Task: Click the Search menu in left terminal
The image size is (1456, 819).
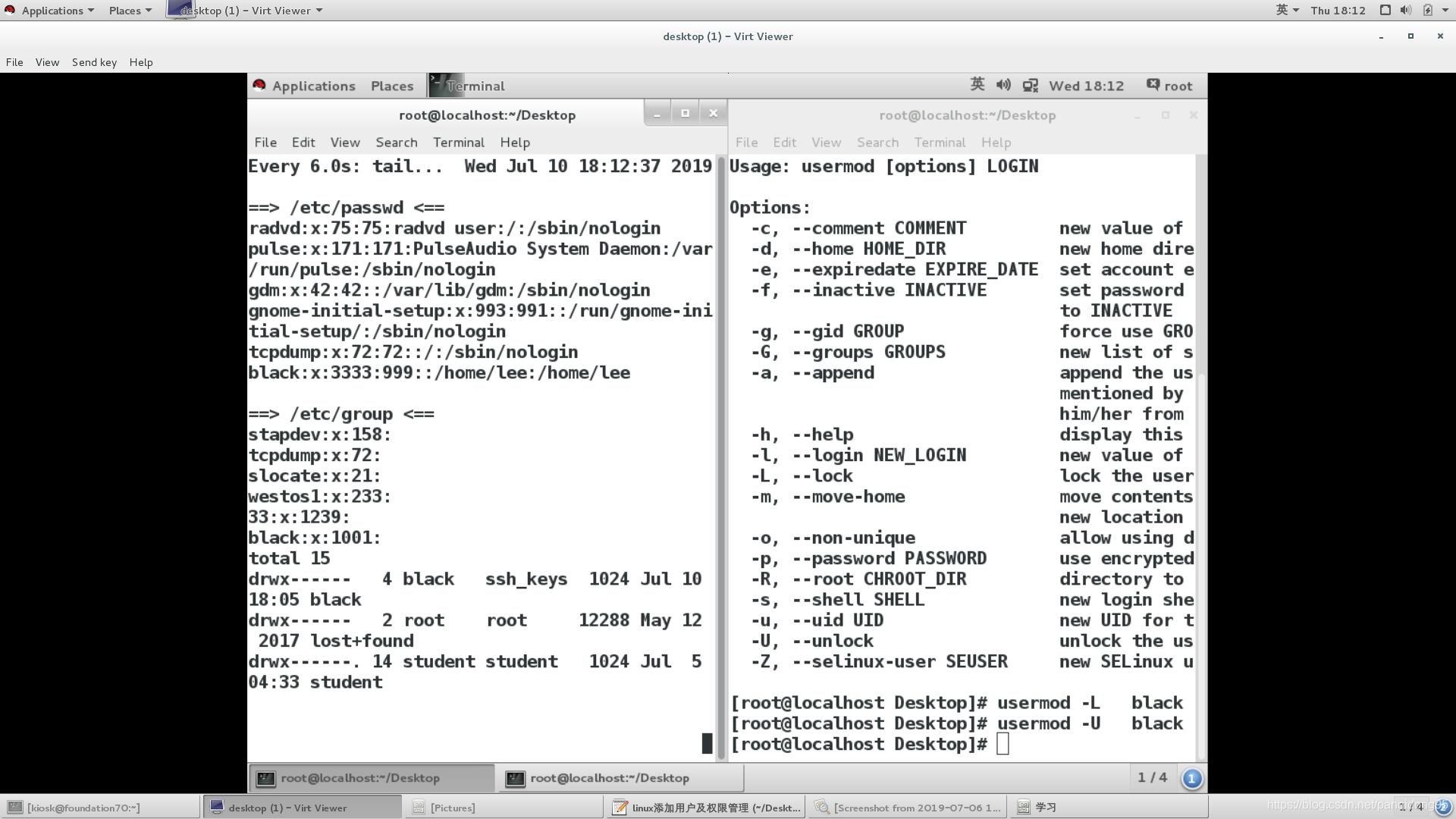Action: pyautogui.click(x=396, y=142)
